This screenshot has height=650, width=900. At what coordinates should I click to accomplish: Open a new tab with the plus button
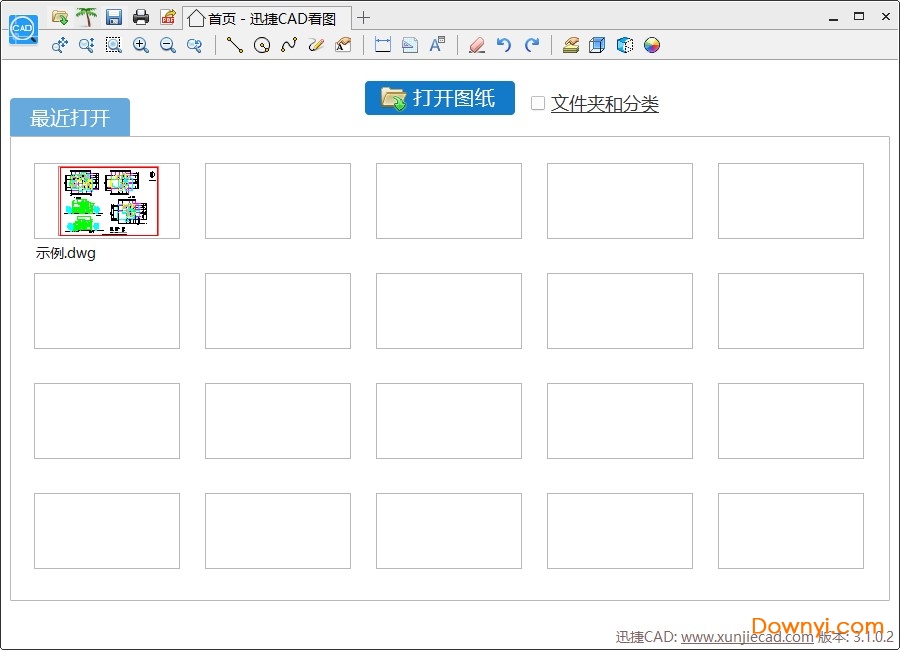pyautogui.click(x=361, y=17)
